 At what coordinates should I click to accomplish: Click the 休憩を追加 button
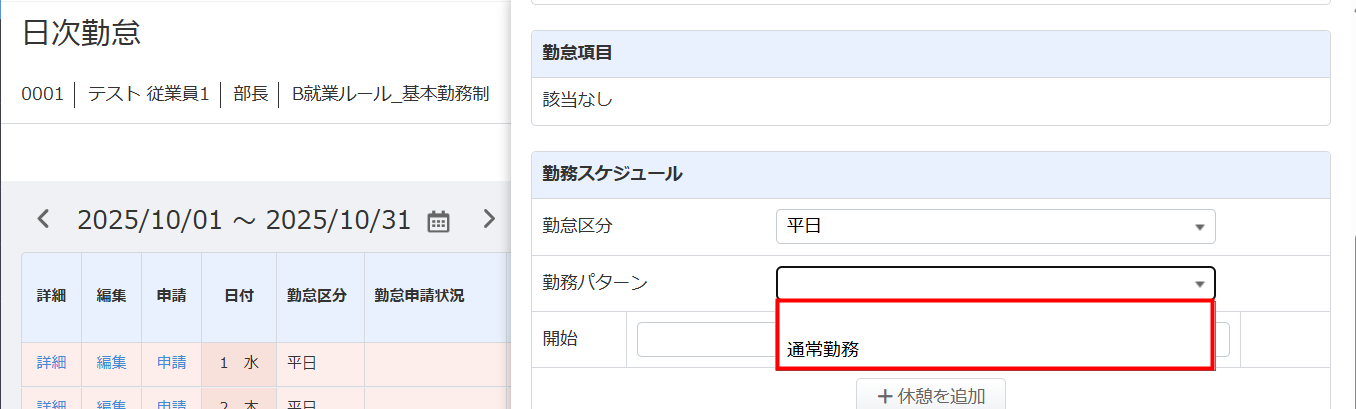coord(930,396)
